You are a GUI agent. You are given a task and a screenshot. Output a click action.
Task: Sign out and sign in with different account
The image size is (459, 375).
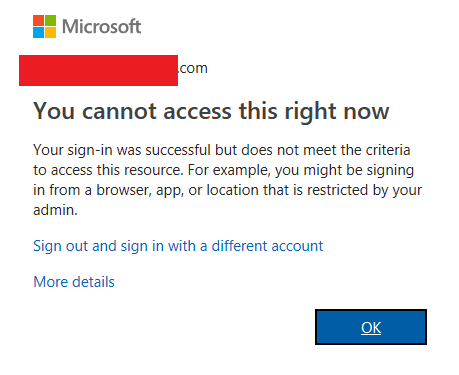178,246
